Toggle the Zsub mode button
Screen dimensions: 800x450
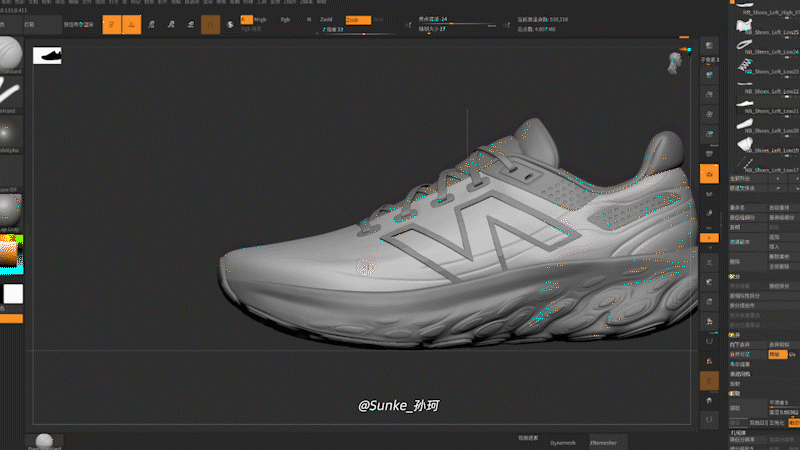358,20
